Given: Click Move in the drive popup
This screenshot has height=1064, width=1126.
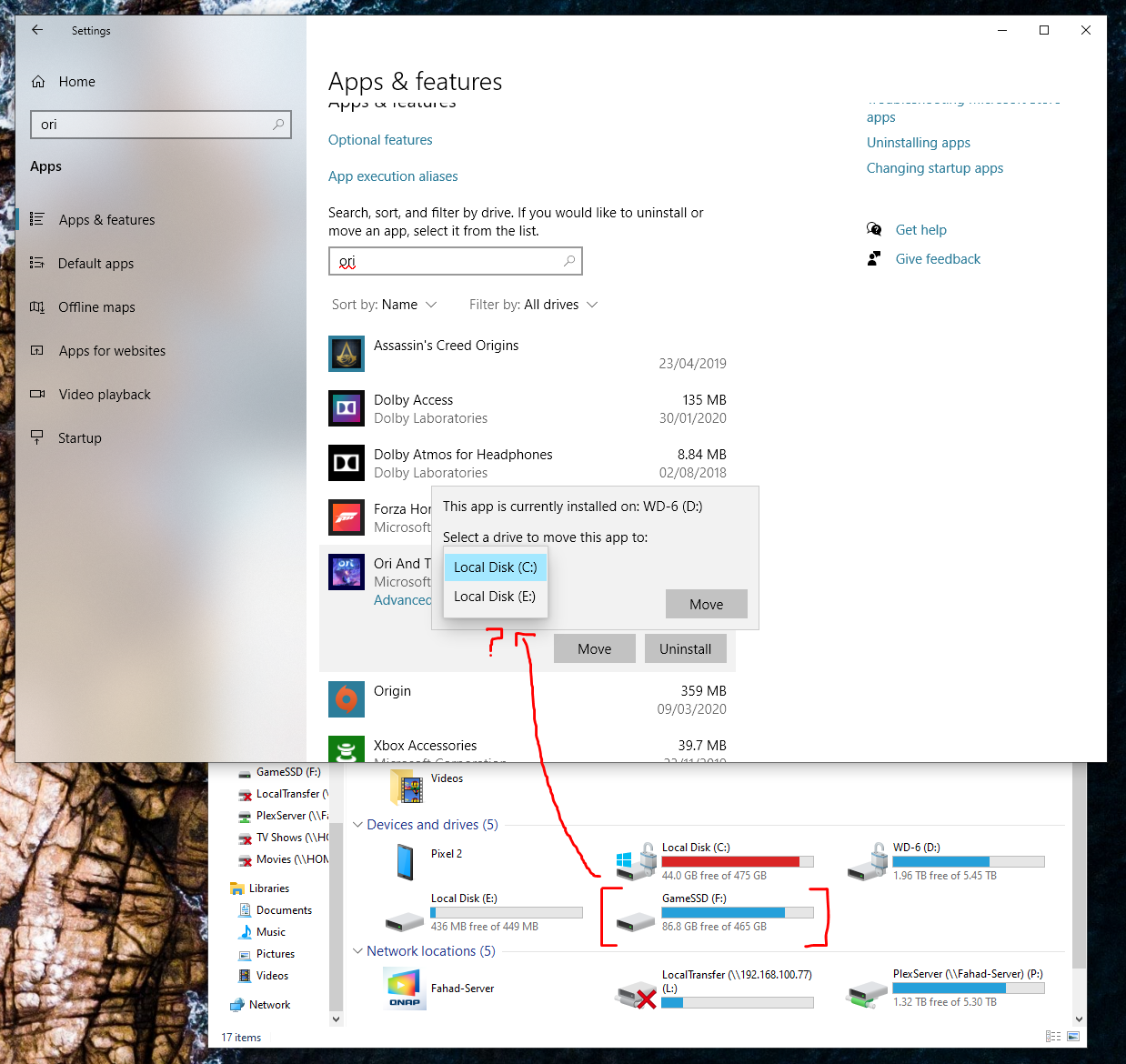Looking at the screenshot, I should tap(707, 604).
